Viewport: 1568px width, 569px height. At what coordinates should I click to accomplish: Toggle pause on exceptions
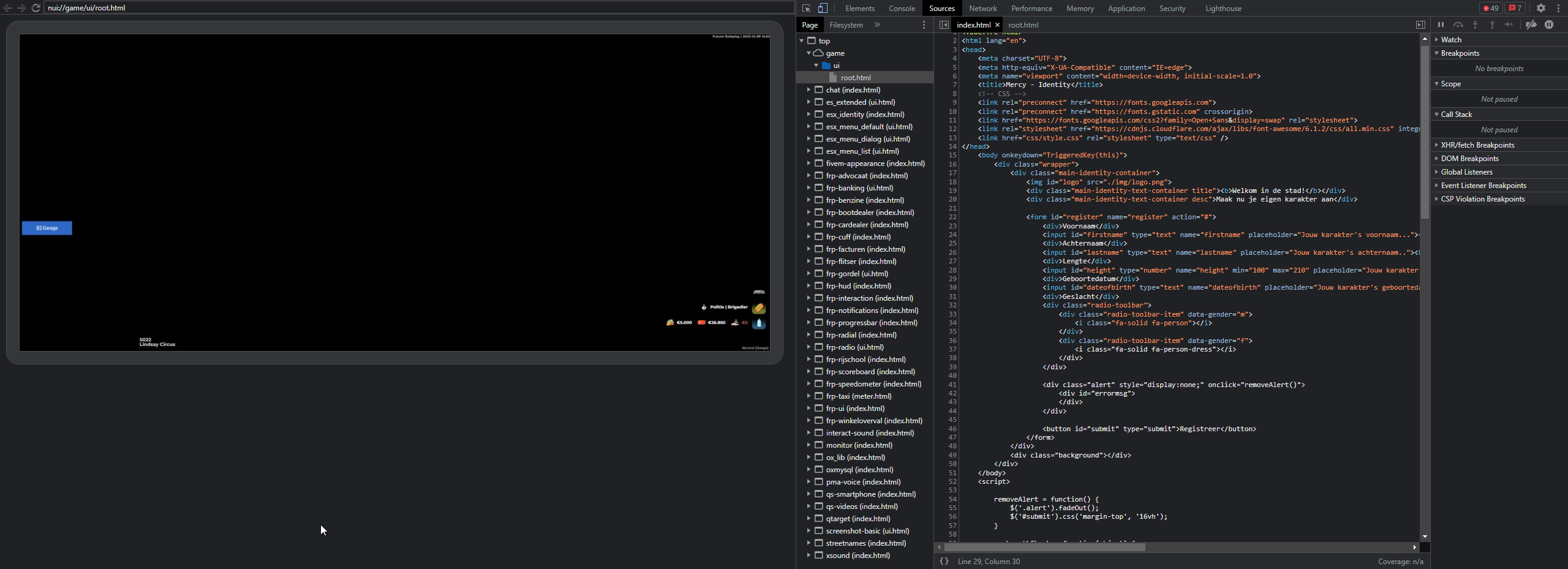tap(1549, 25)
